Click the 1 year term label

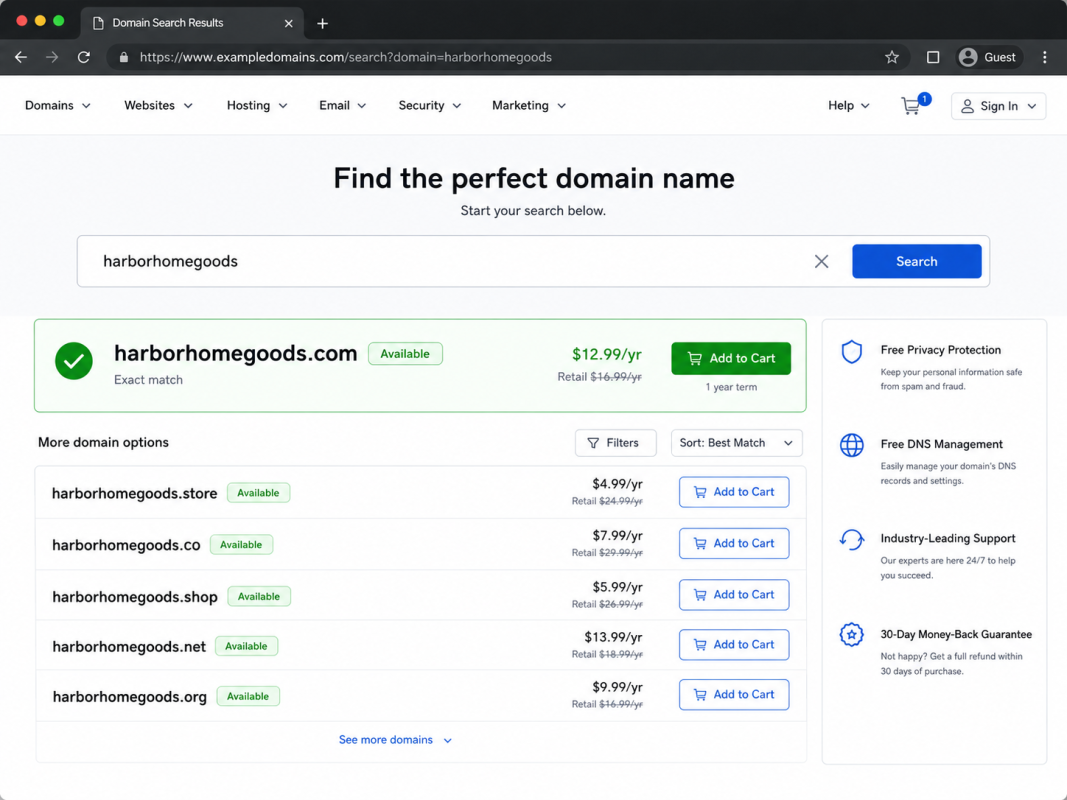click(731, 387)
